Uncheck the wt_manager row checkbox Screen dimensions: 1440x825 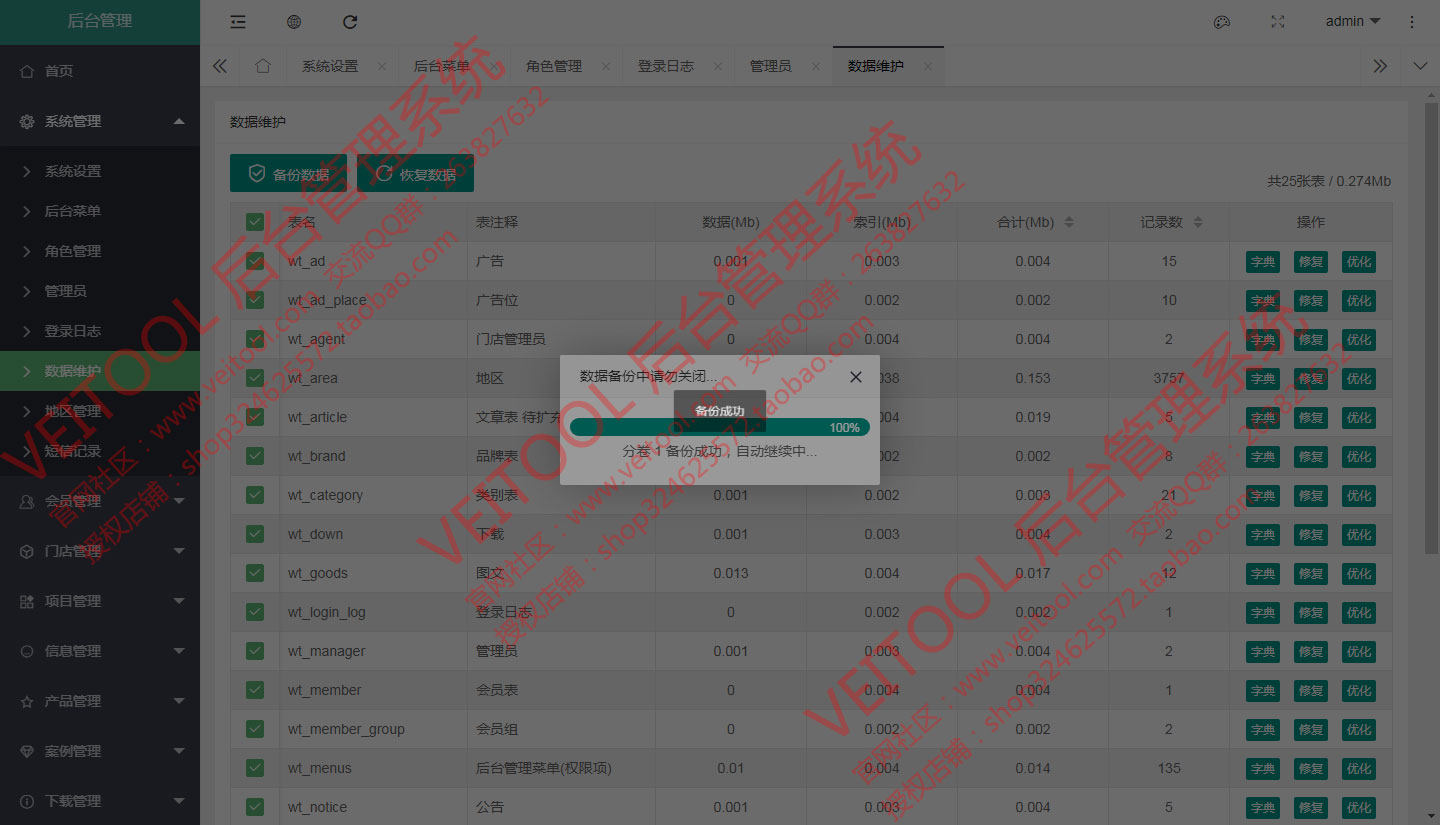click(255, 651)
